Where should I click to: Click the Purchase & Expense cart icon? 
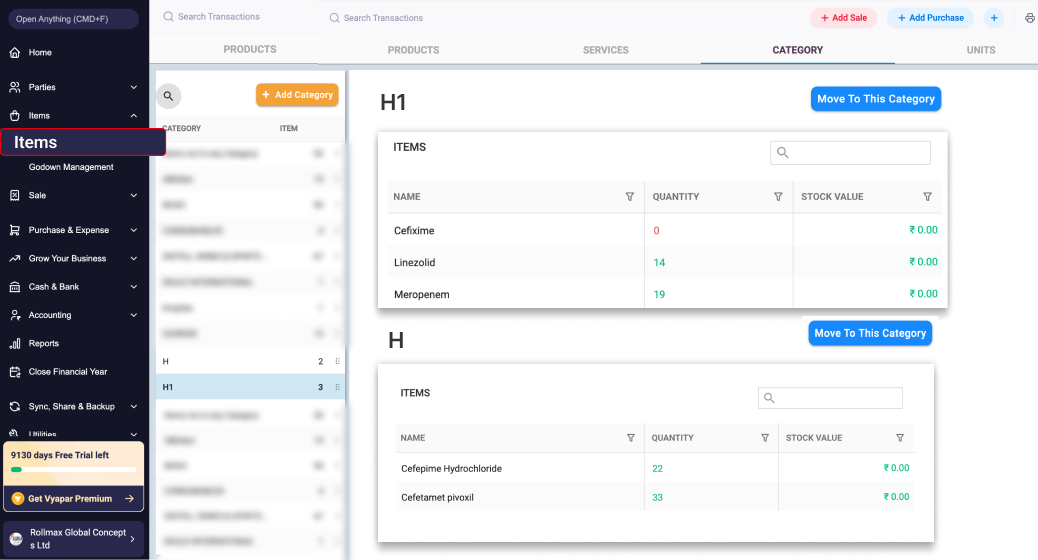pos(15,230)
